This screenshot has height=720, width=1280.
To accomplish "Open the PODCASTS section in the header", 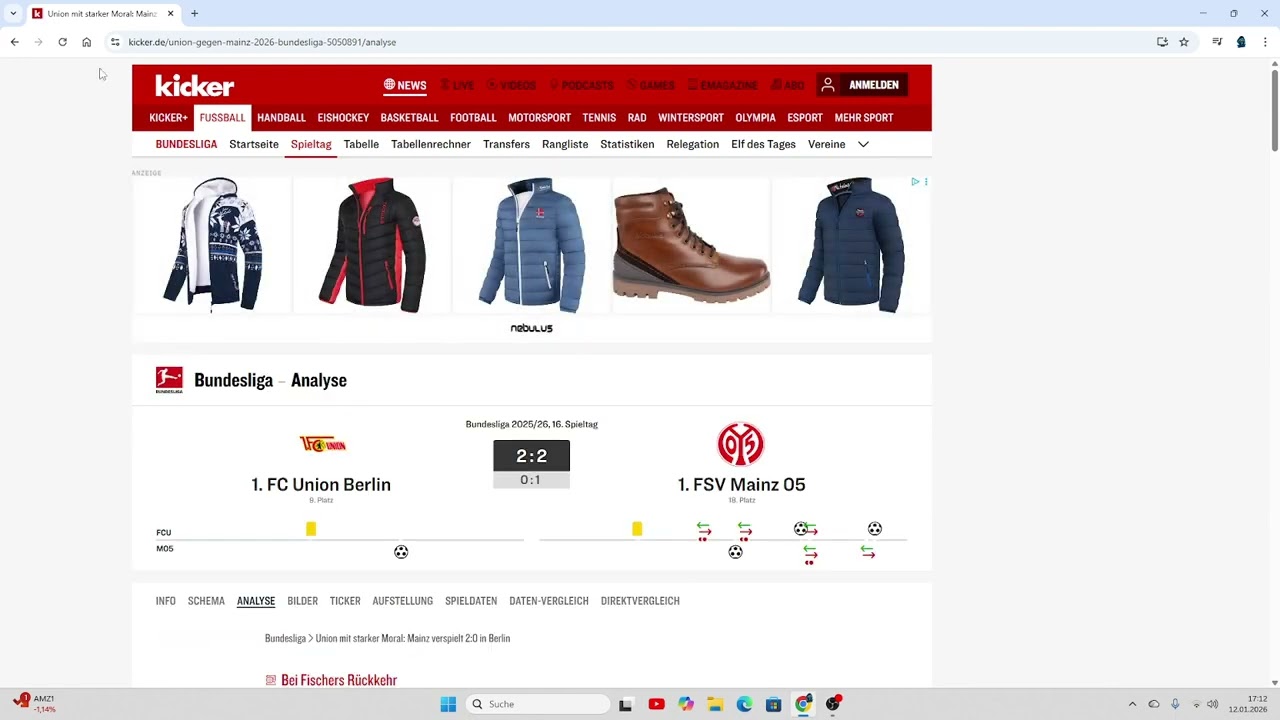I will click(x=581, y=85).
